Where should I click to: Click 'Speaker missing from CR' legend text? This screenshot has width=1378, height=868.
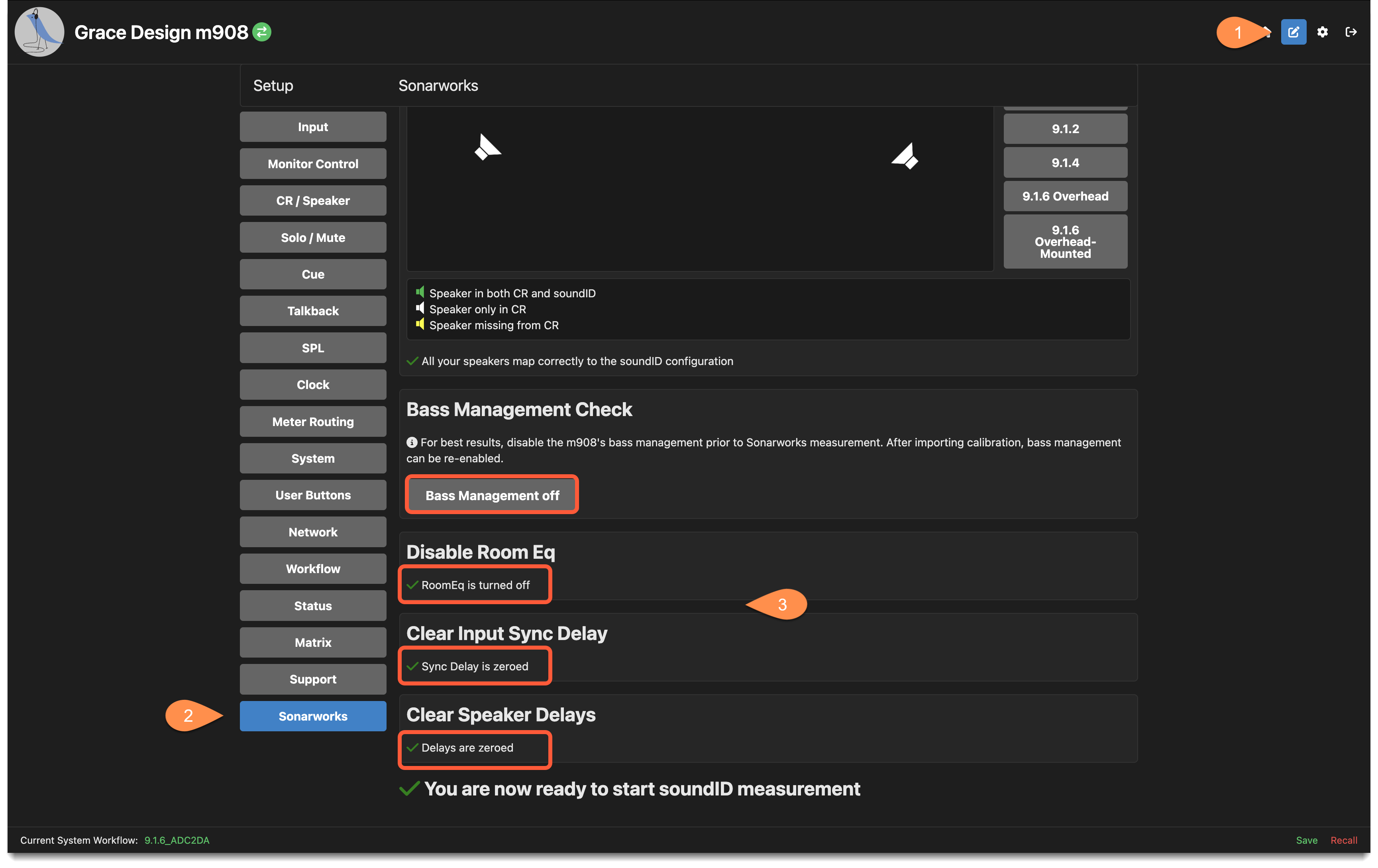coord(494,325)
